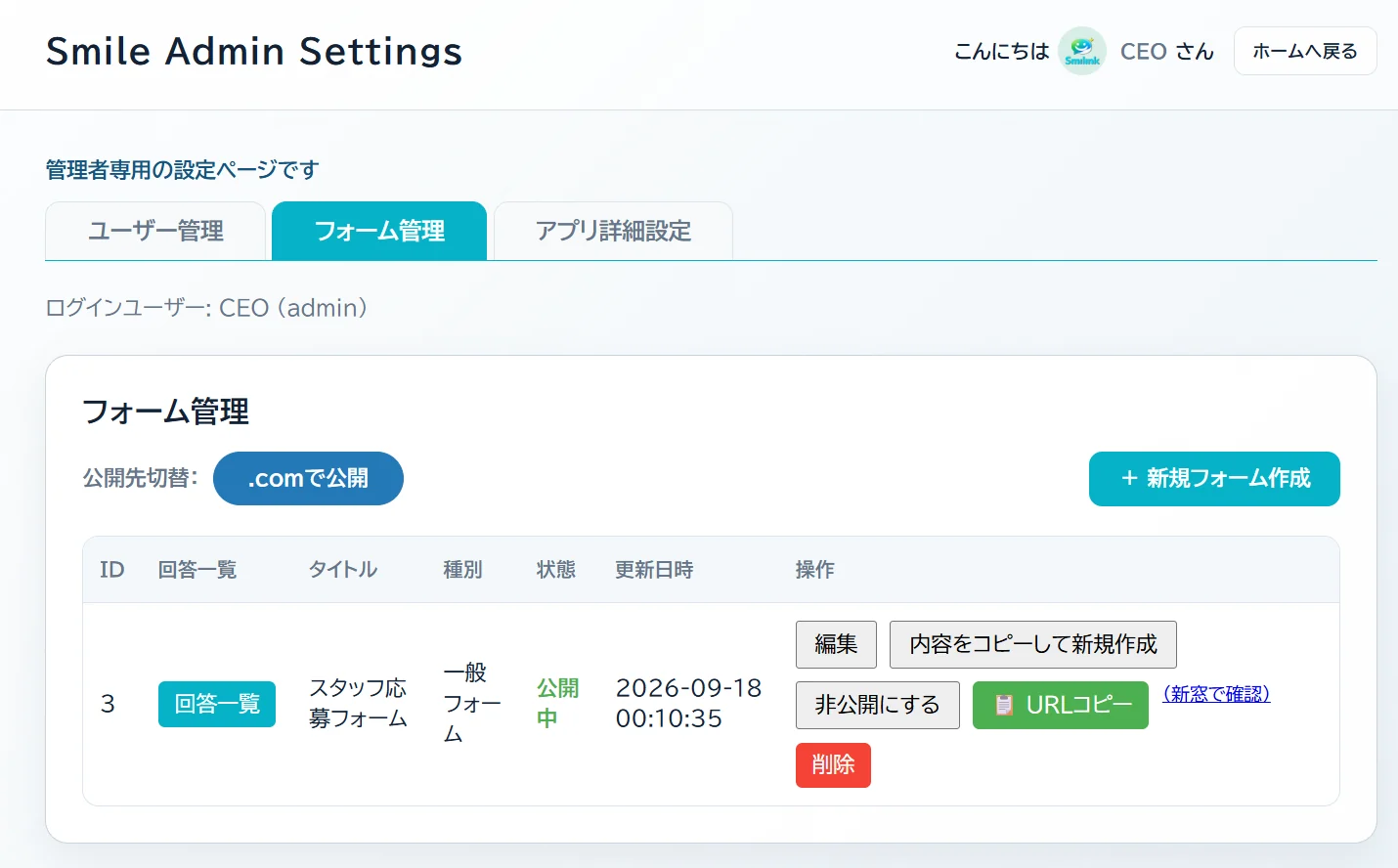Click the 操作 column header

click(x=815, y=570)
